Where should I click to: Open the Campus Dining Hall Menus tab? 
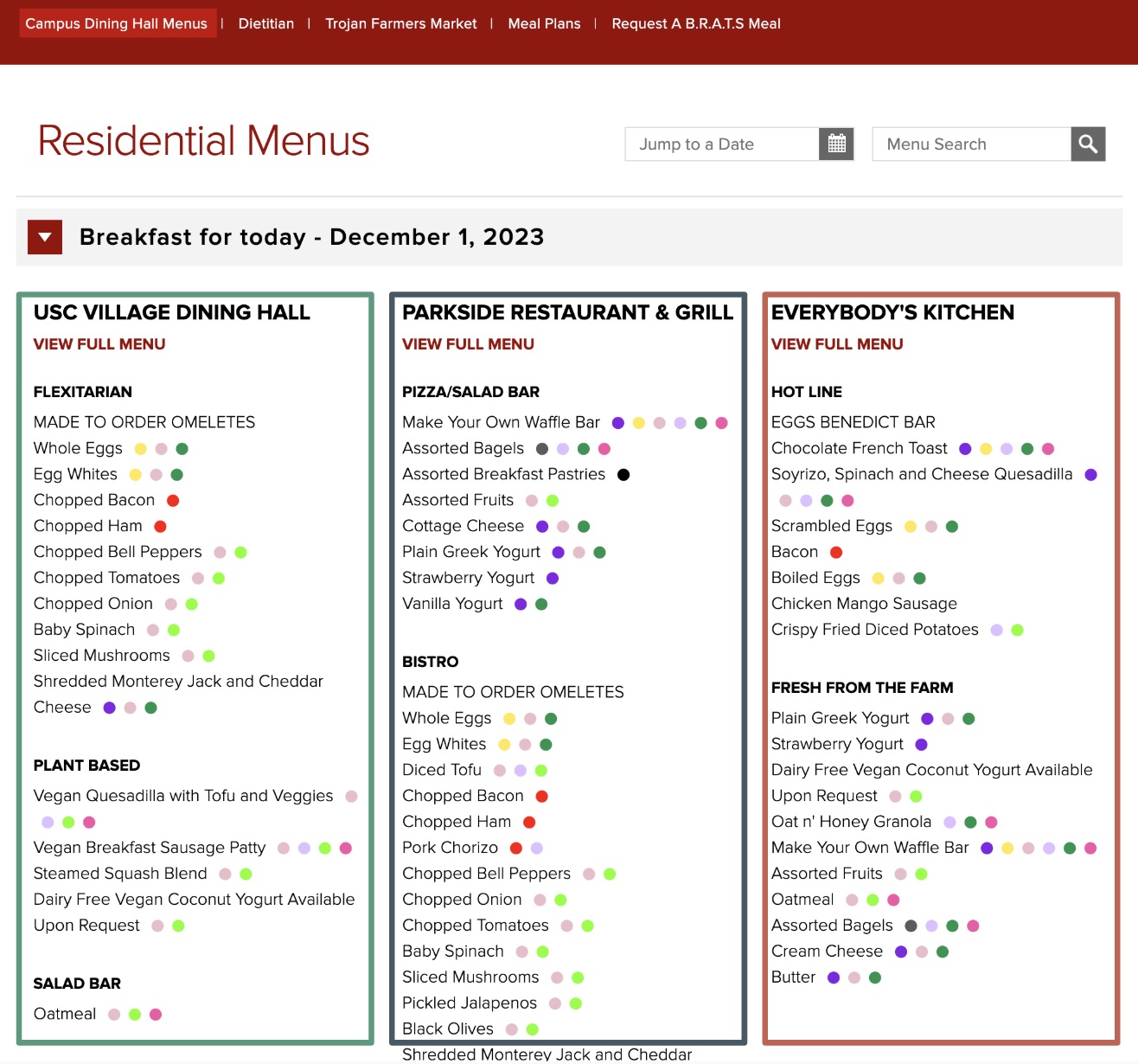(117, 23)
